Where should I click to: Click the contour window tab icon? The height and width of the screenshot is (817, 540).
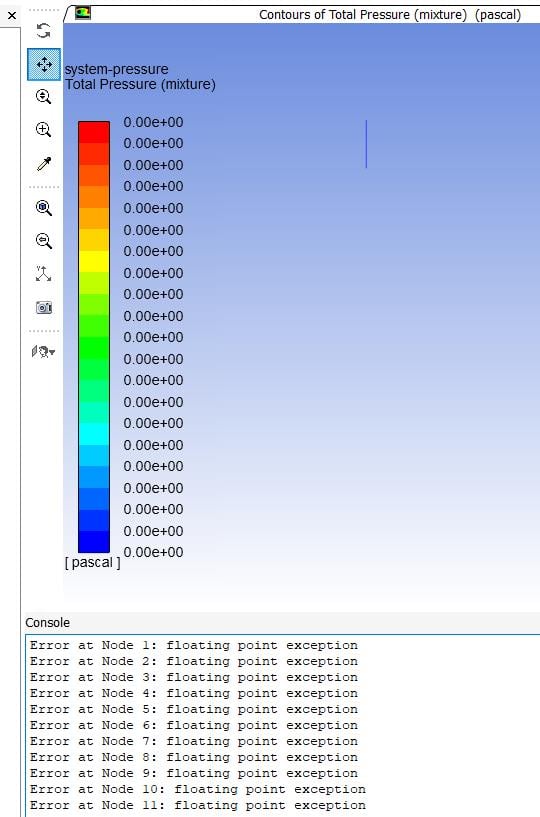(x=83, y=13)
